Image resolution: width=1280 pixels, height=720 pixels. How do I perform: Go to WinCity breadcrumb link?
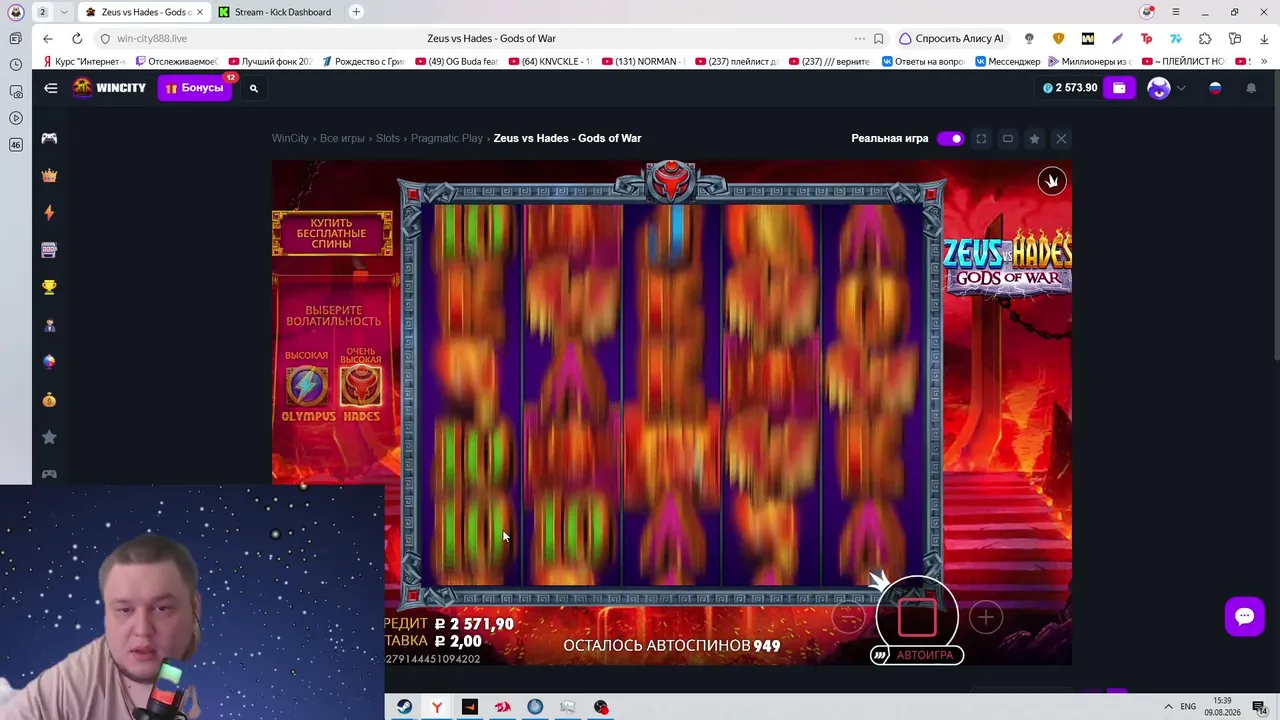[x=290, y=138]
